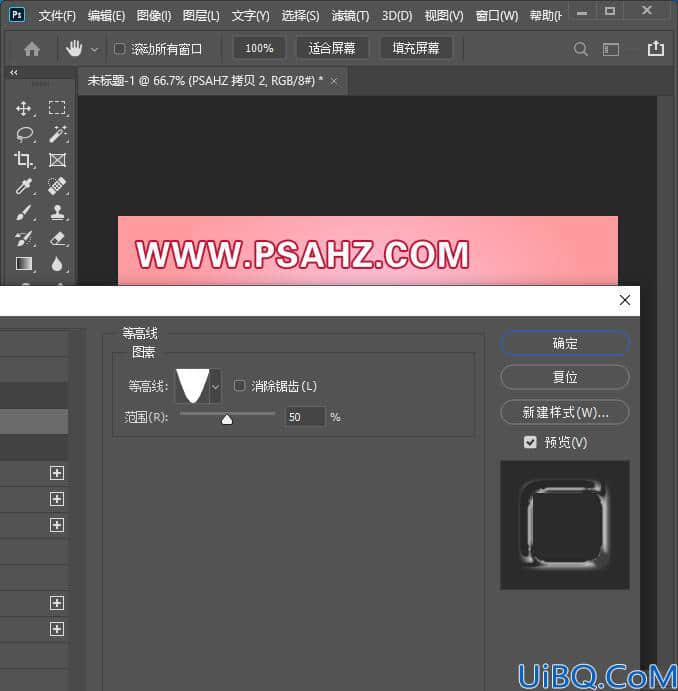Select the Magic Wand tool
This screenshot has height=691, width=678.
tap(58, 134)
